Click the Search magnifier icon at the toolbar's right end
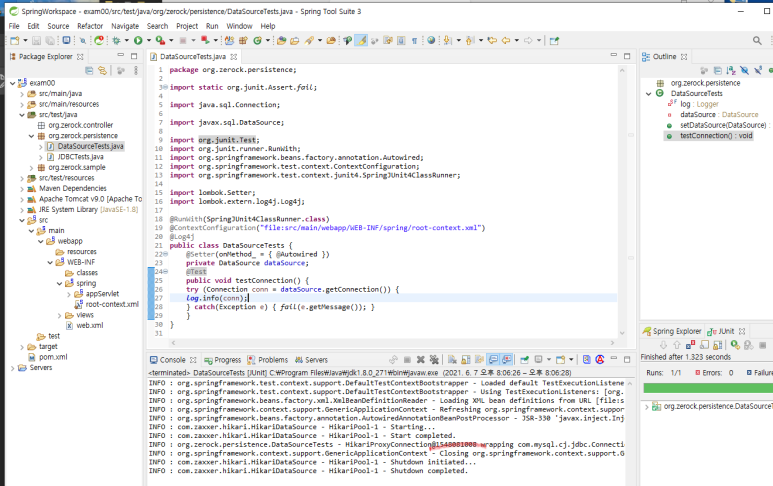Screen dimensions: 773x486 point(757,41)
